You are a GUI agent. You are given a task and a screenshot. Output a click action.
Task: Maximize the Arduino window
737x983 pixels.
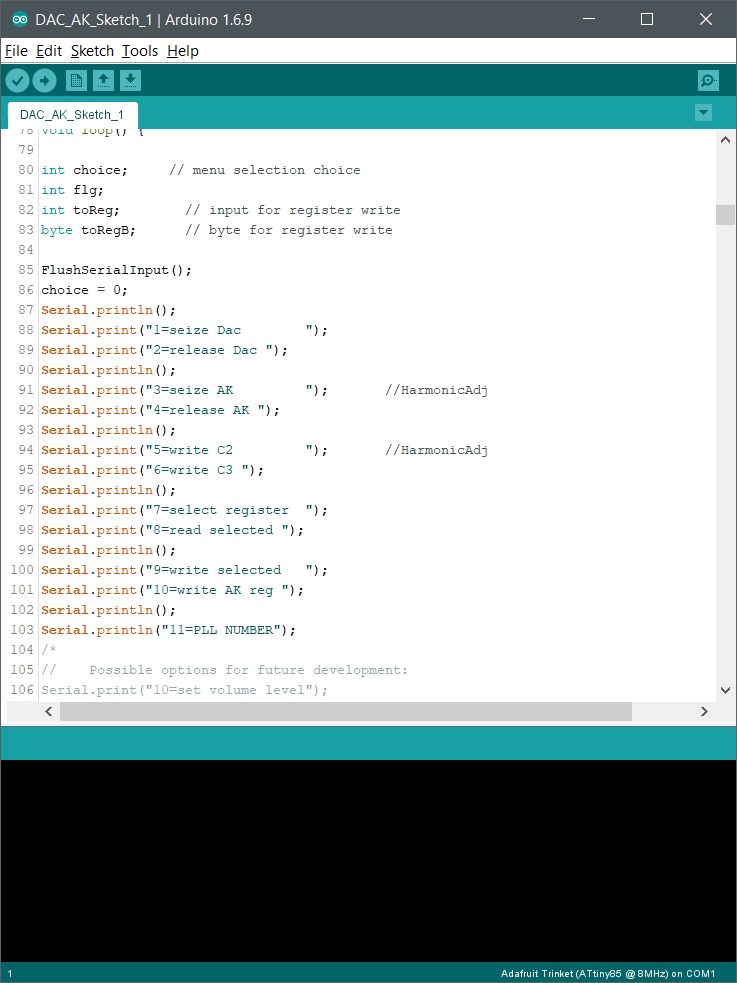point(647,19)
